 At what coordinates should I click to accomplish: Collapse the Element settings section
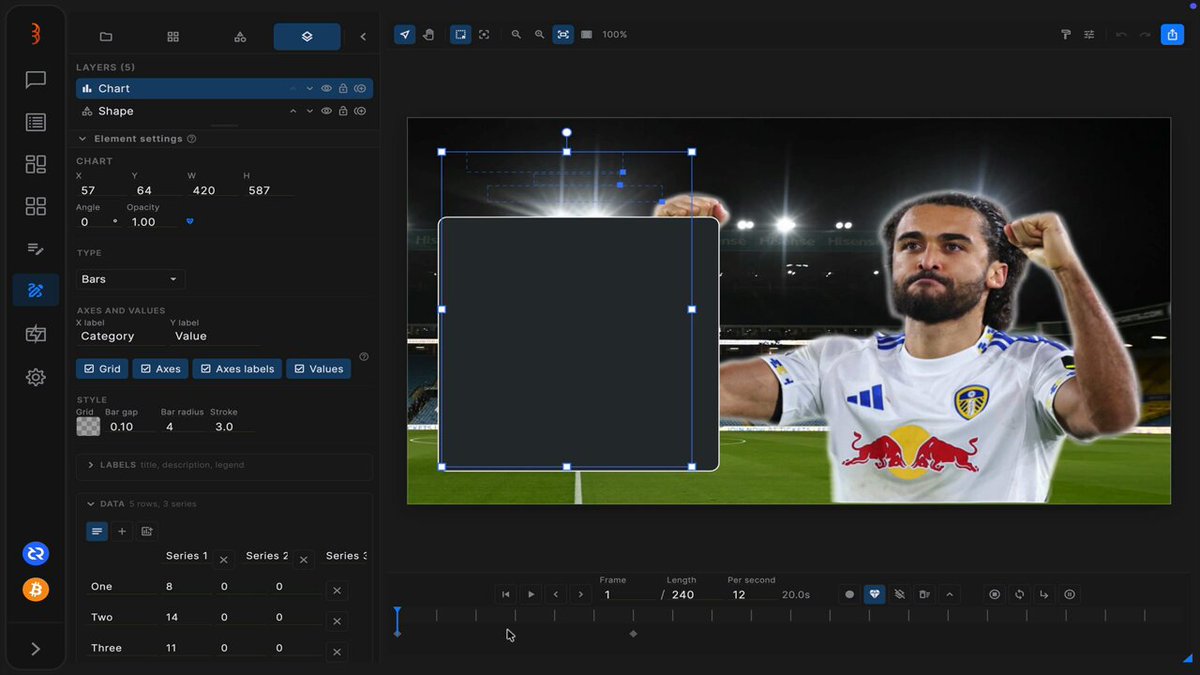pos(82,139)
